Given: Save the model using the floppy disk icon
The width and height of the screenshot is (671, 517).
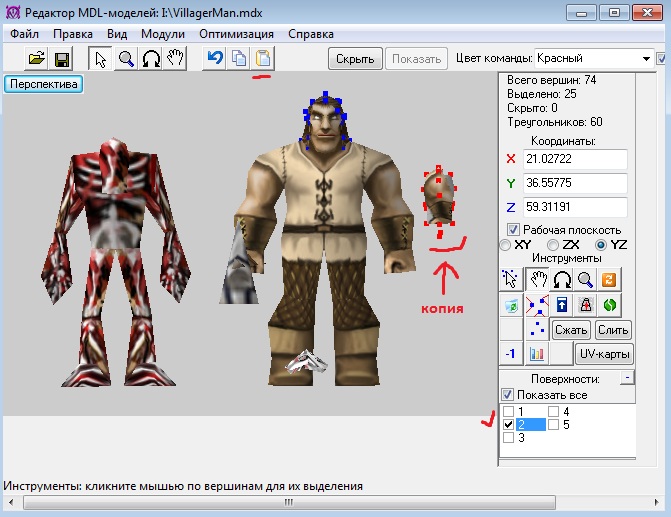Looking at the screenshot, I should coord(62,59).
